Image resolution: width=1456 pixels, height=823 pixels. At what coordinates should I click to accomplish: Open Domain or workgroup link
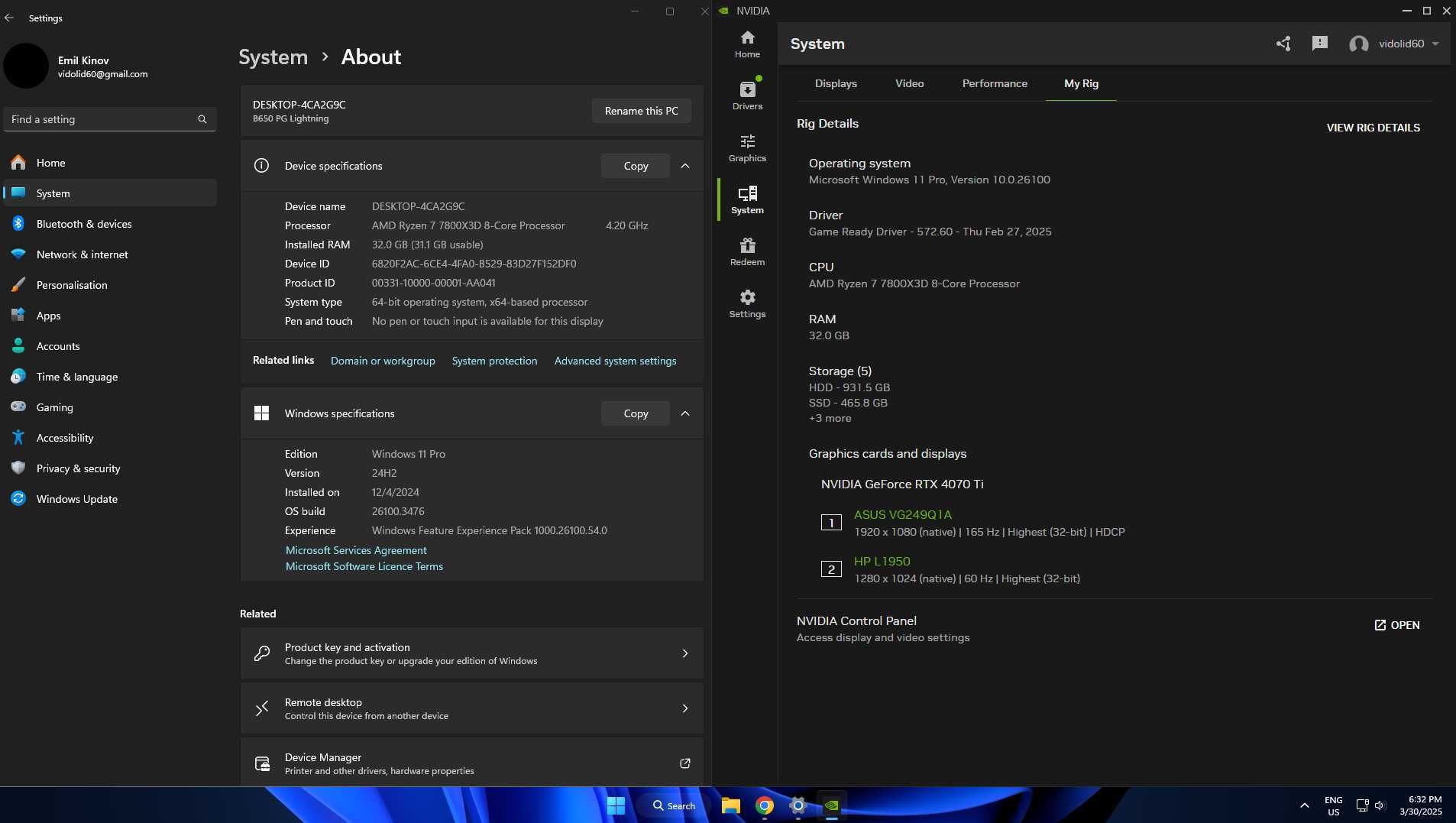point(383,361)
